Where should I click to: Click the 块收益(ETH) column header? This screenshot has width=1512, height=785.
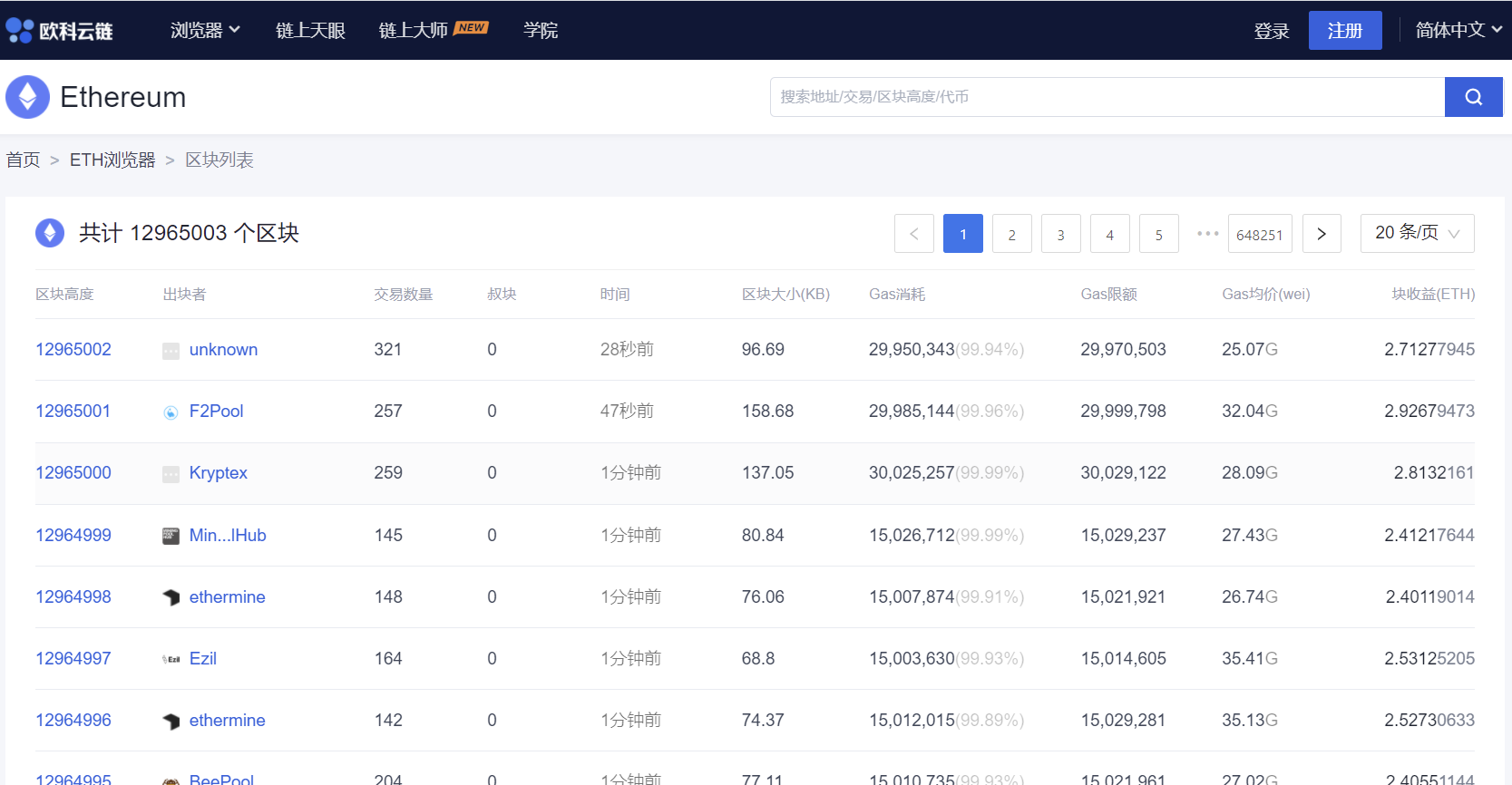coord(1433,294)
